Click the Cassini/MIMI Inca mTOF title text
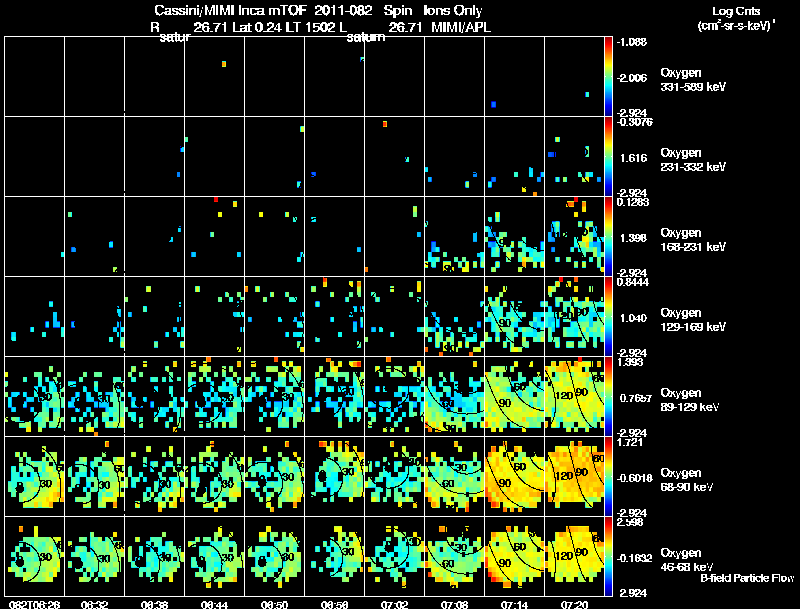 click(230, 10)
